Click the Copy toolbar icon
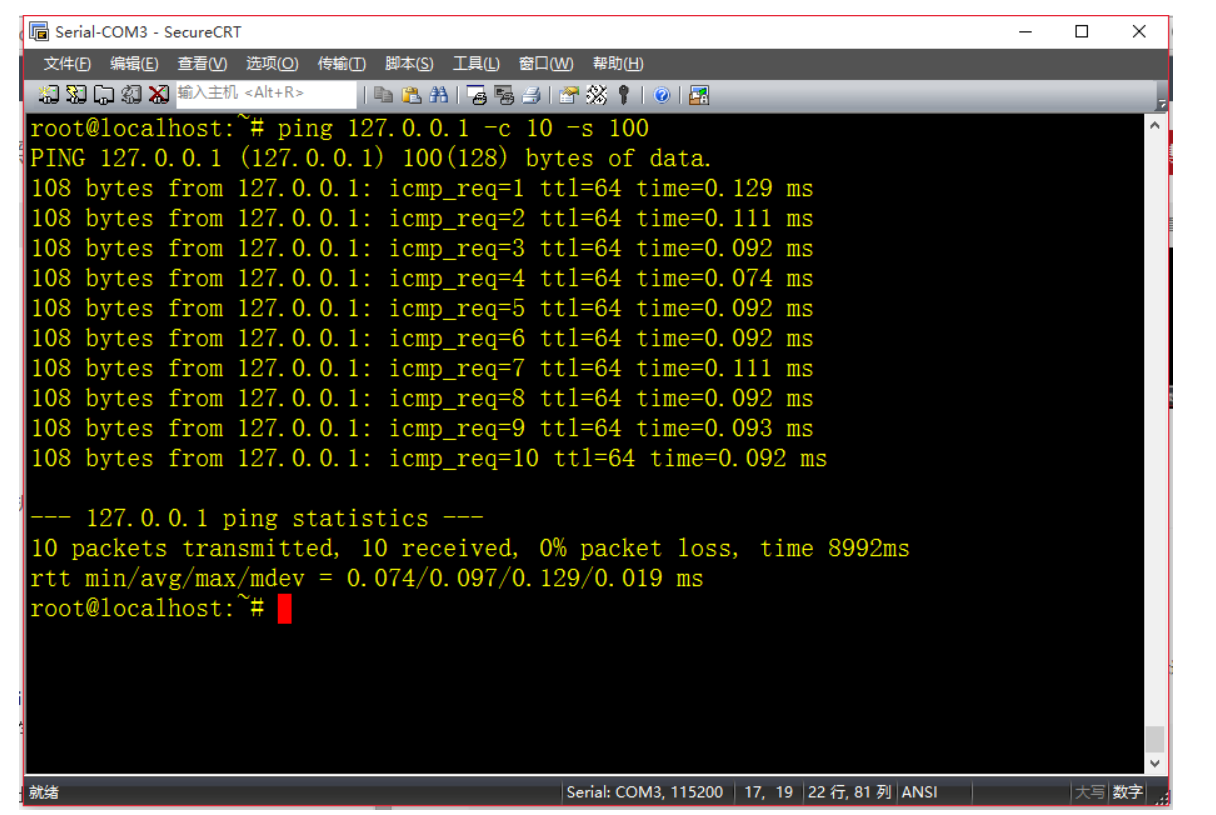This screenshot has height=815, width=1216. click(x=383, y=95)
